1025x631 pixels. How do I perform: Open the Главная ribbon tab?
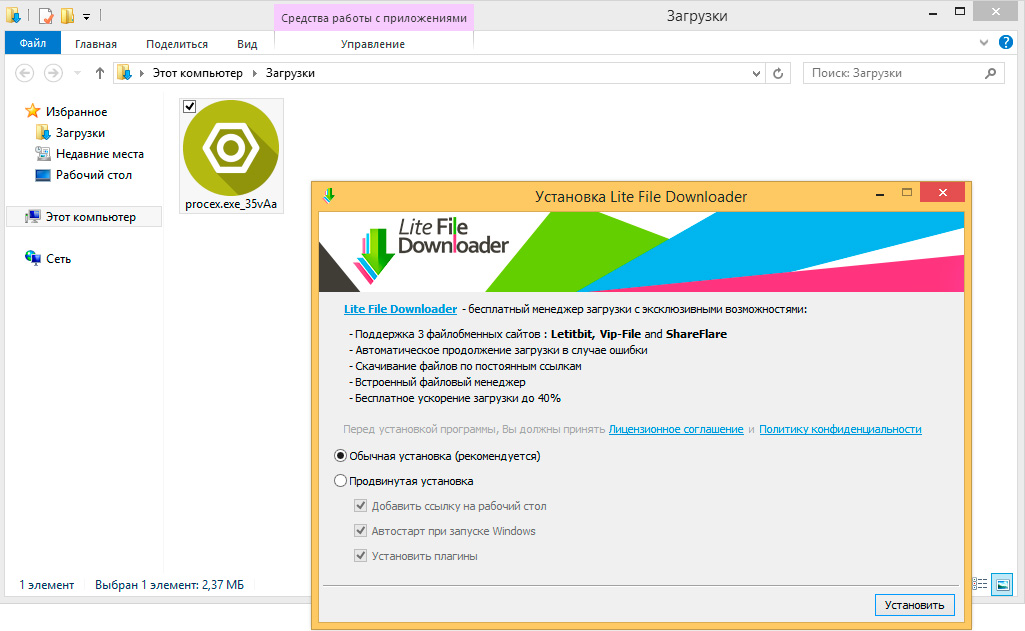click(96, 44)
